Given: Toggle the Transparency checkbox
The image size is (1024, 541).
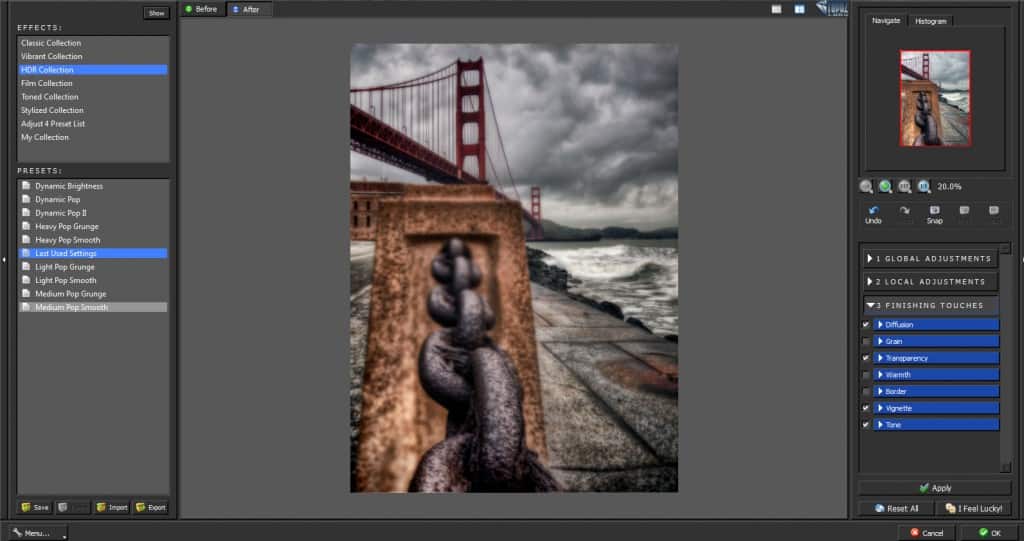Looking at the screenshot, I should click(x=866, y=358).
